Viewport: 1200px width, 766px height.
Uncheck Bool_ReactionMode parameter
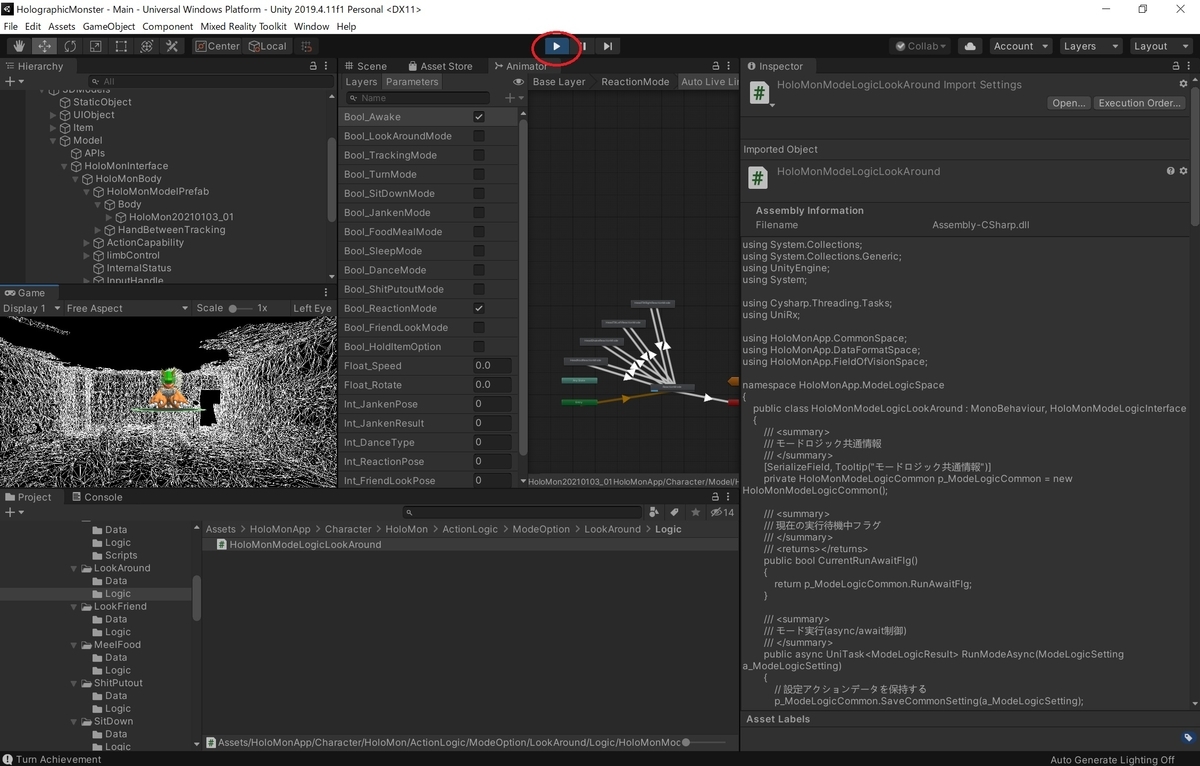479,309
